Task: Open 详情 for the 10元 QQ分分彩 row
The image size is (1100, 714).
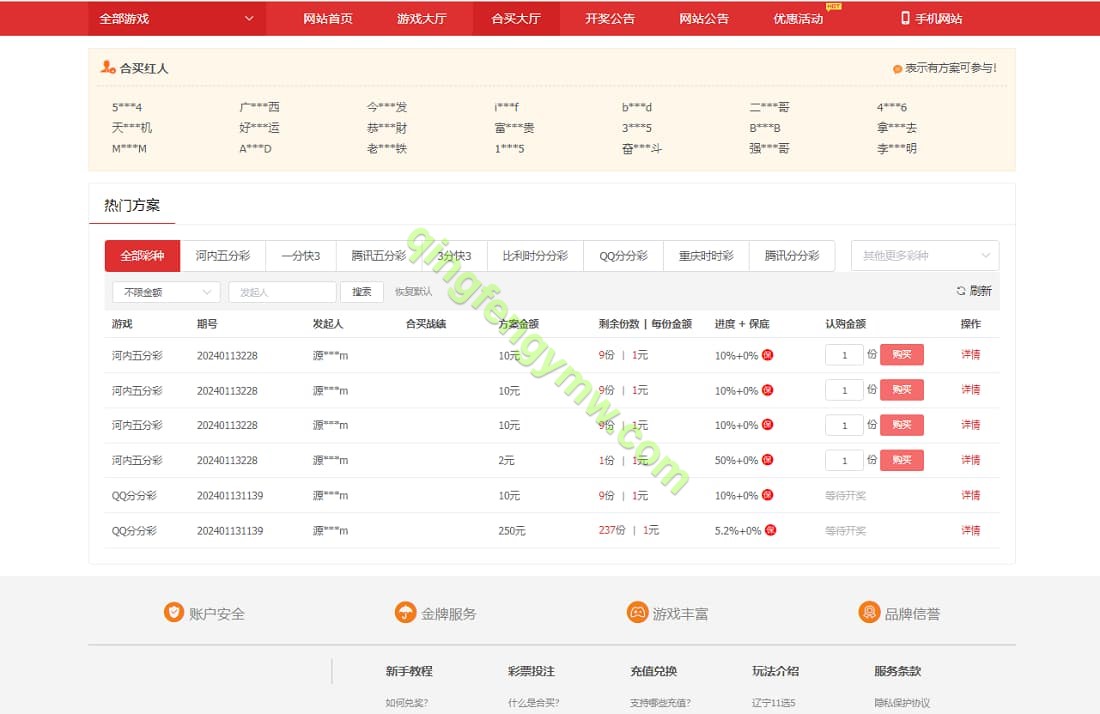Action: coord(970,495)
